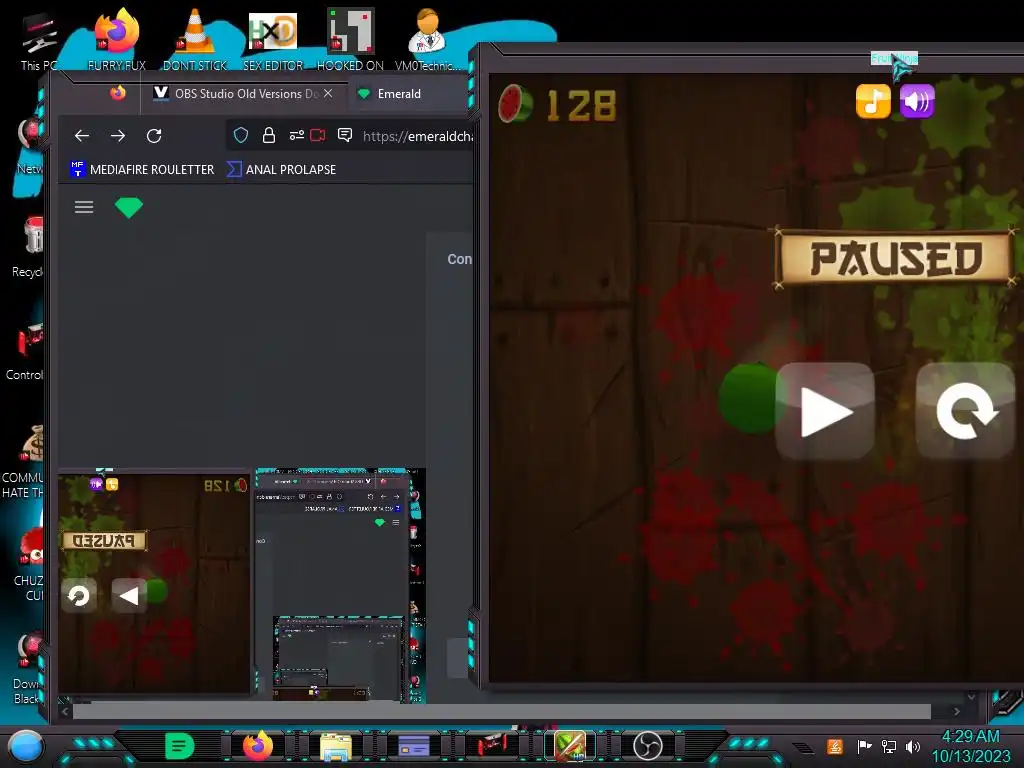The image size is (1024, 768).
Task: Click the green Emerald gem logo
Action: [x=129, y=207]
